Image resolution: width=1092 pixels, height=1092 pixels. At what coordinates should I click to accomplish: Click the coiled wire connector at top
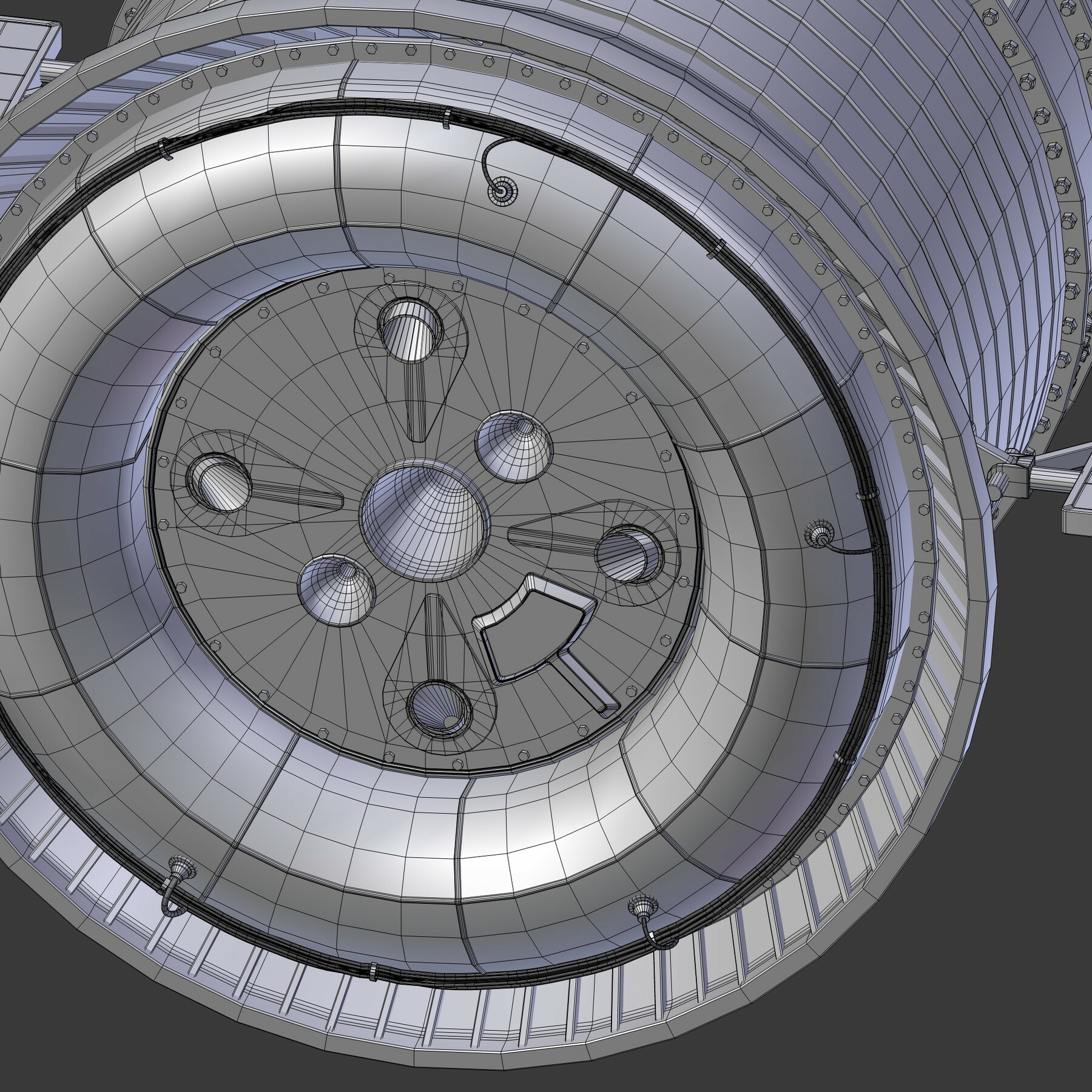pyautogui.click(x=504, y=191)
